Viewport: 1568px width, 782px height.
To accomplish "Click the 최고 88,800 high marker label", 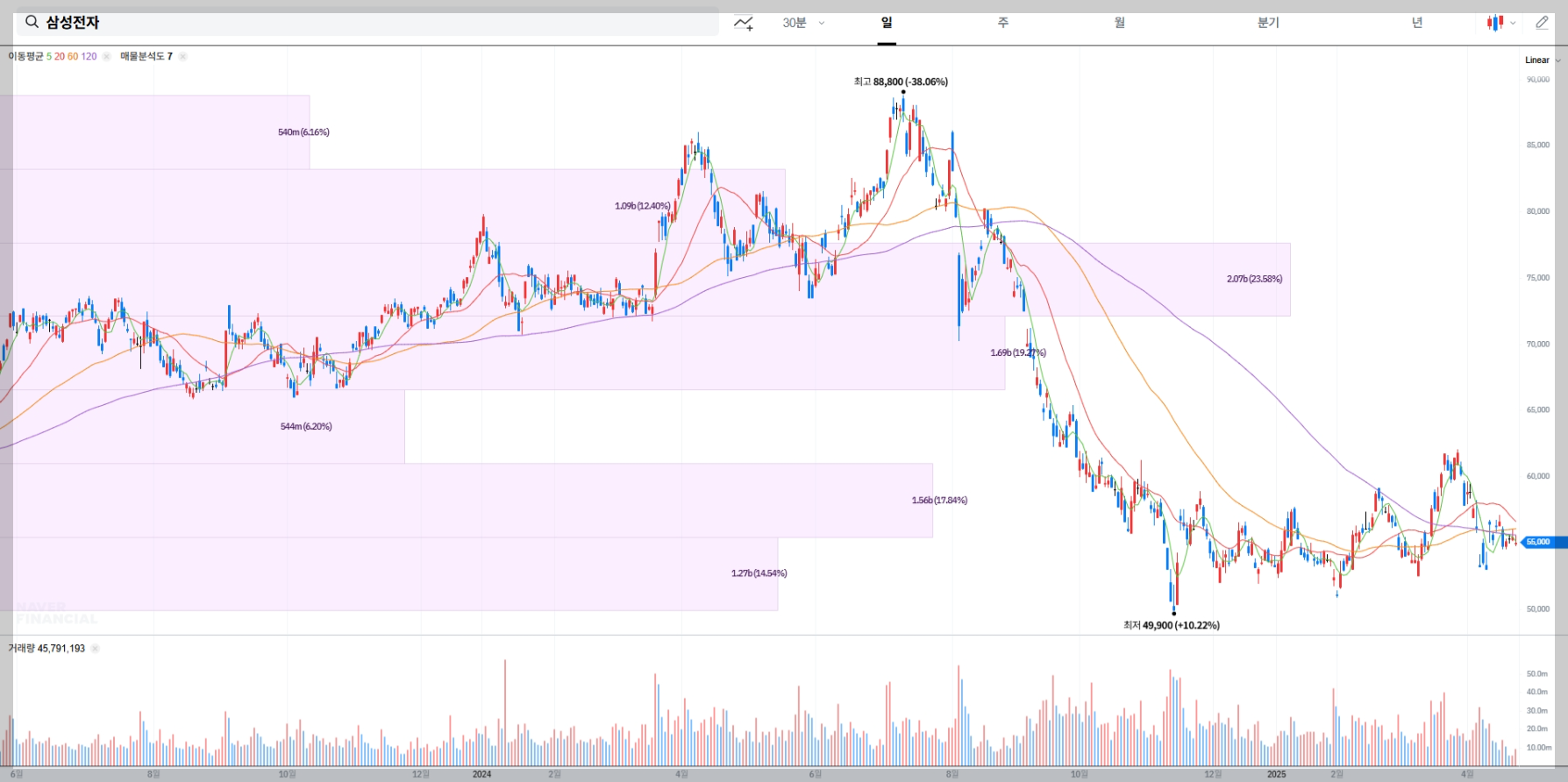I will [x=901, y=82].
